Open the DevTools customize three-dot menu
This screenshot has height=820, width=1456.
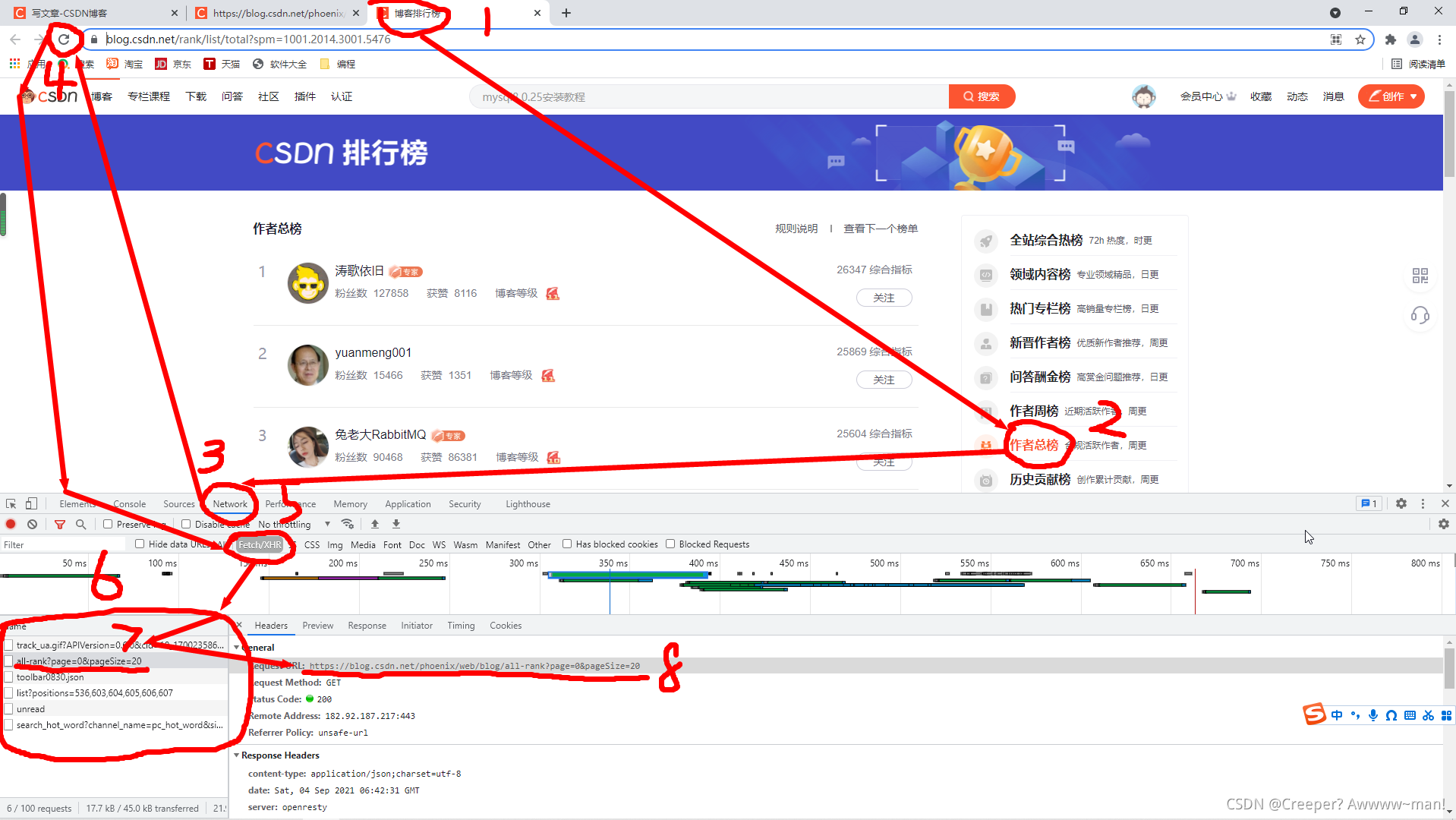(x=1423, y=503)
